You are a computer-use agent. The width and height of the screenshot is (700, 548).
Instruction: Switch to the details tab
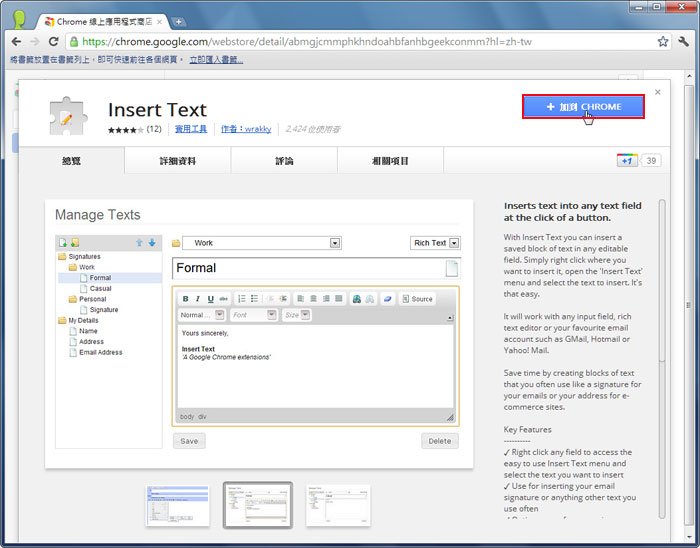178,161
